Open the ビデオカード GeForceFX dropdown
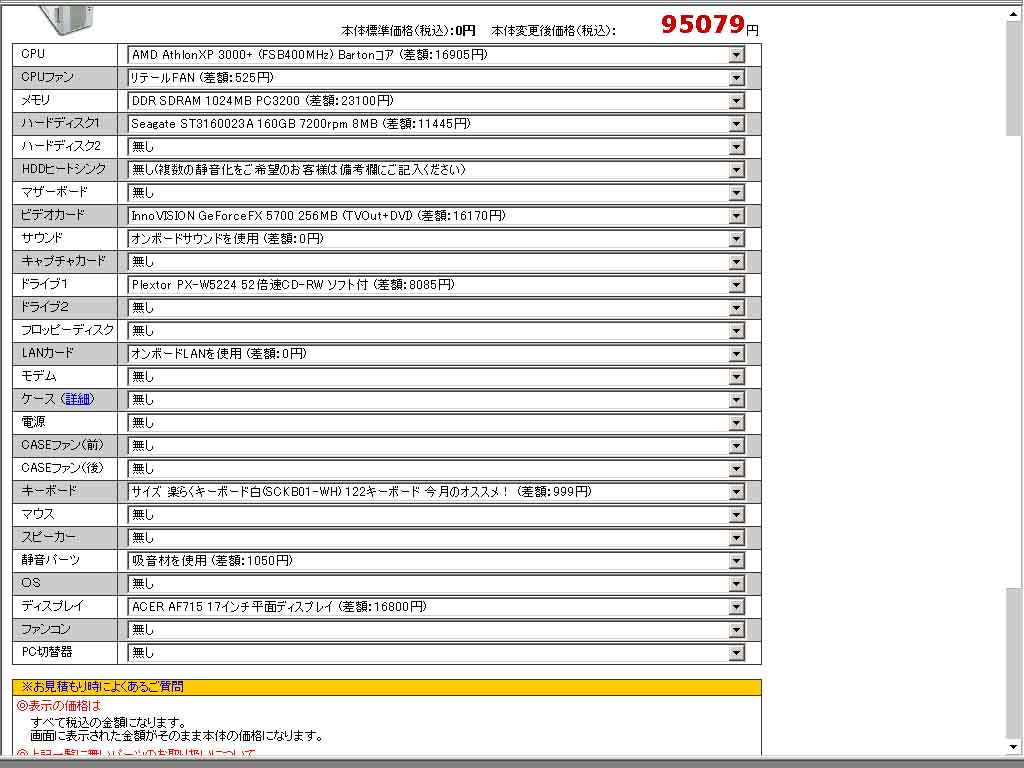The width and height of the screenshot is (1024, 768). [x=736, y=216]
